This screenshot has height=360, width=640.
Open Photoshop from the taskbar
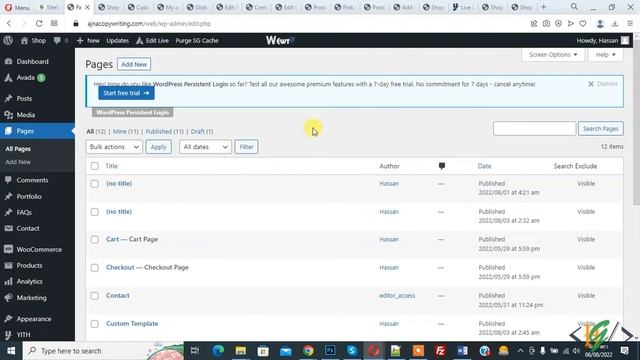pos(330,351)
